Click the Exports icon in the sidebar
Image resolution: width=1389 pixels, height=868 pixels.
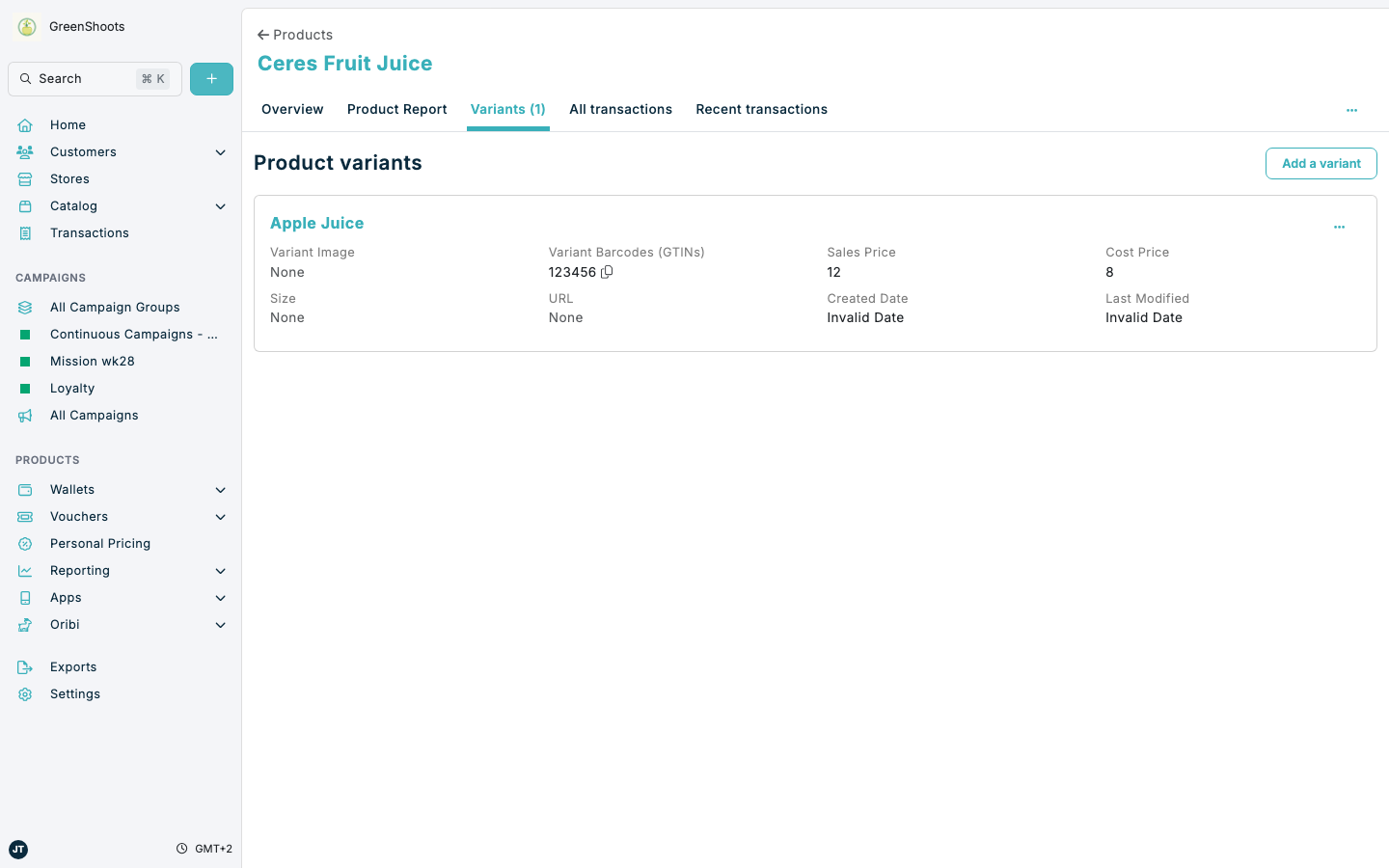pyautogui.click(x=25, y=666)
